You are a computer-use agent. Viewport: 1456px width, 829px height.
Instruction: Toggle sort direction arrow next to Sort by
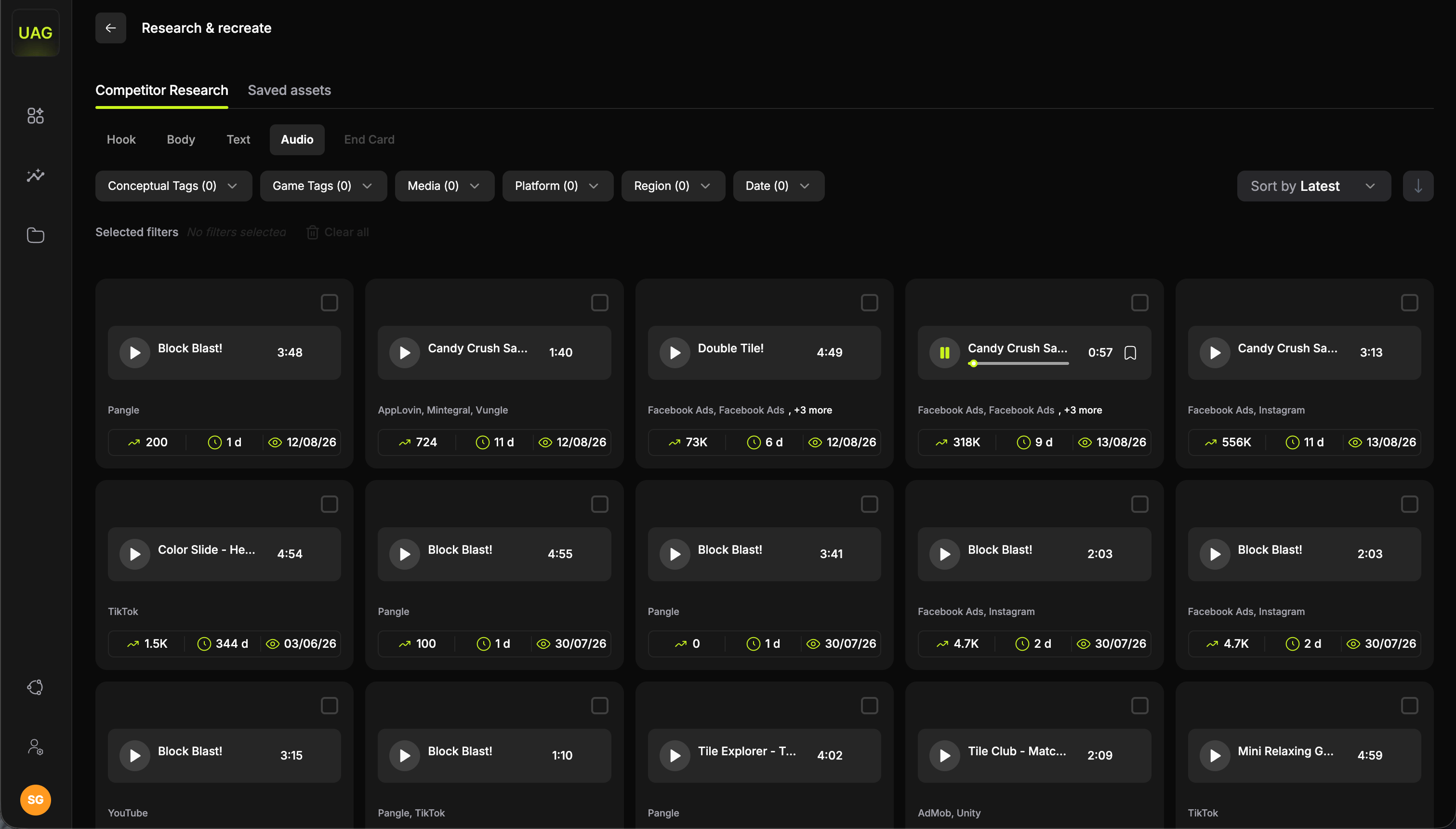tap(1418, 186)
